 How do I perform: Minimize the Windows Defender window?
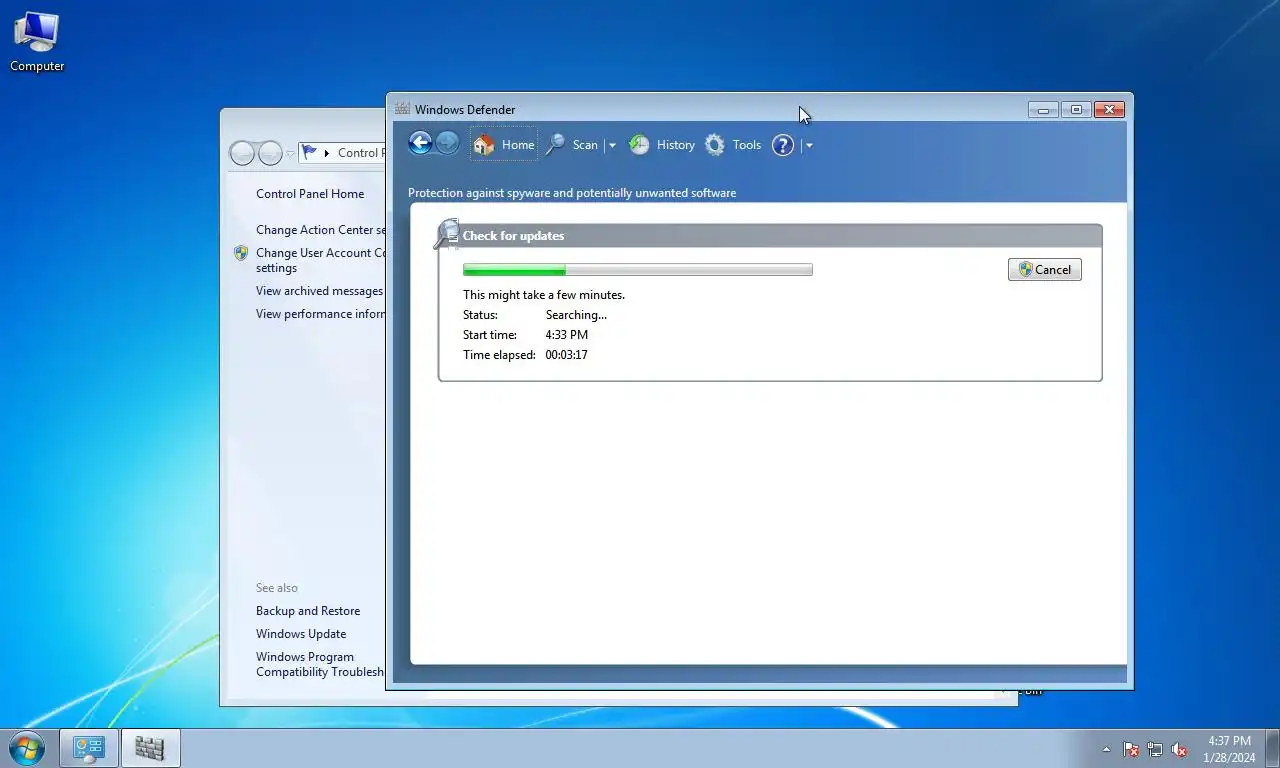[1043, 109]
